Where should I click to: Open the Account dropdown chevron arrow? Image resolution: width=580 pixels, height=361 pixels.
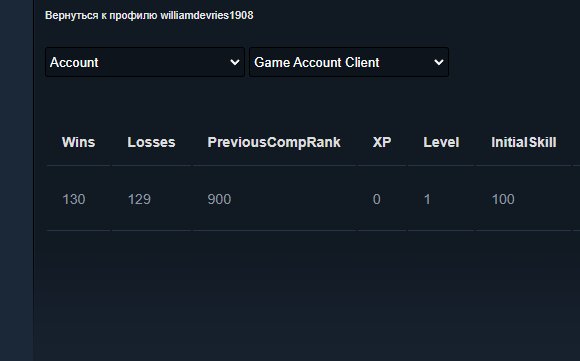pos(235,63)
